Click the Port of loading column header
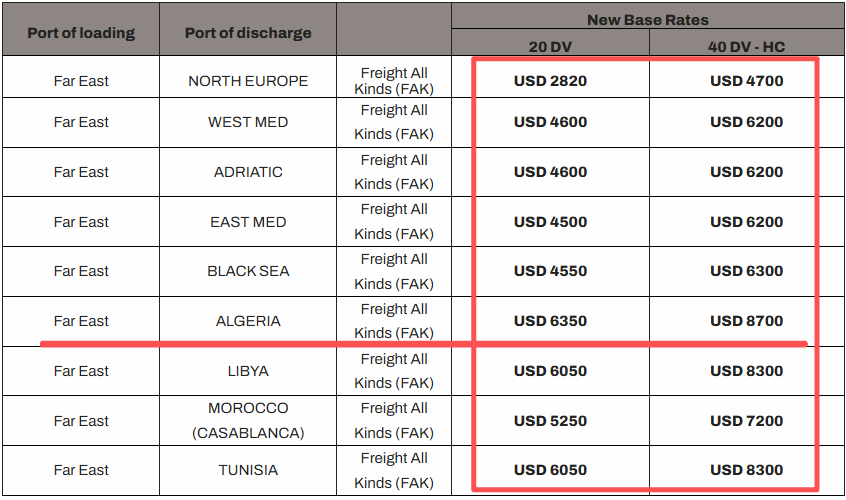 (x=81, y=33)
